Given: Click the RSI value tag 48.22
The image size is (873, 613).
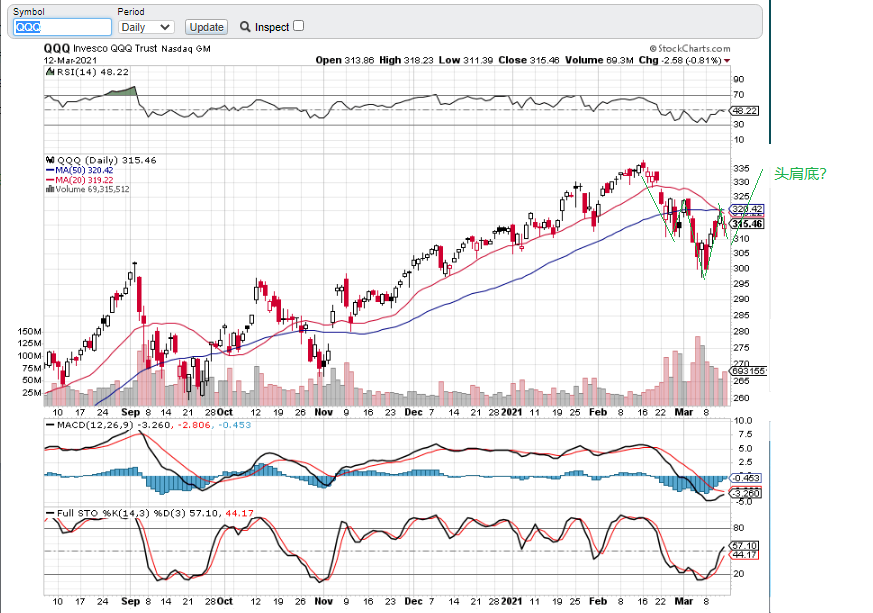Looking at the screenshot, I should [x=745, y=111].
